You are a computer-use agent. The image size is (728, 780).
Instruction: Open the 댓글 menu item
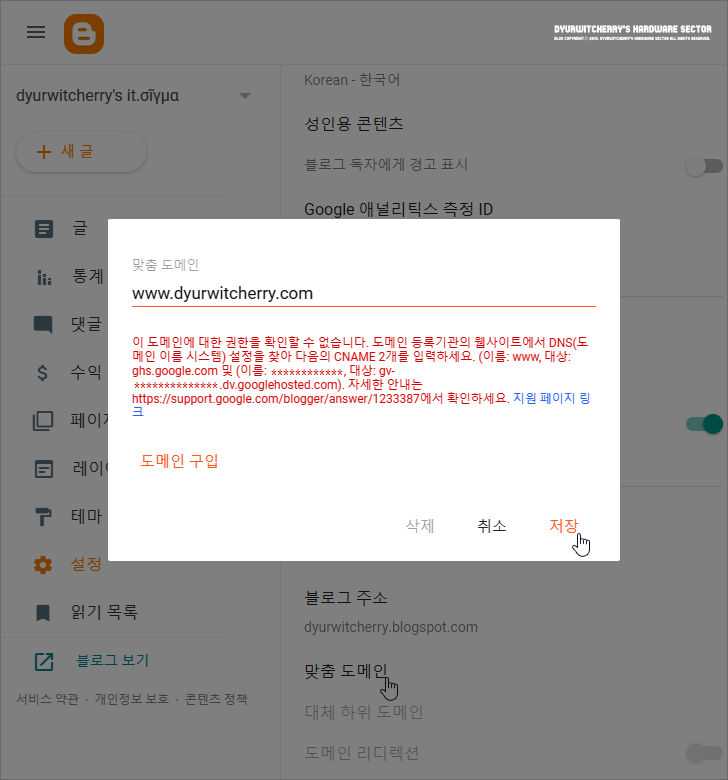pos(87,324)
